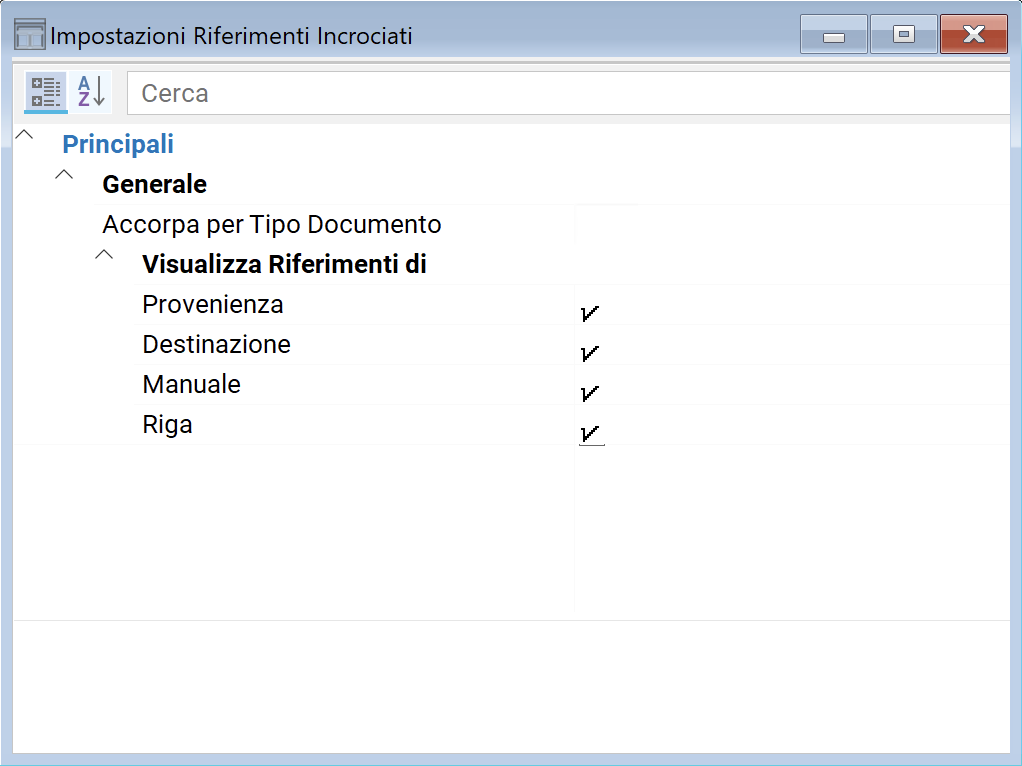Select the Provenienza label

point(213,304)
